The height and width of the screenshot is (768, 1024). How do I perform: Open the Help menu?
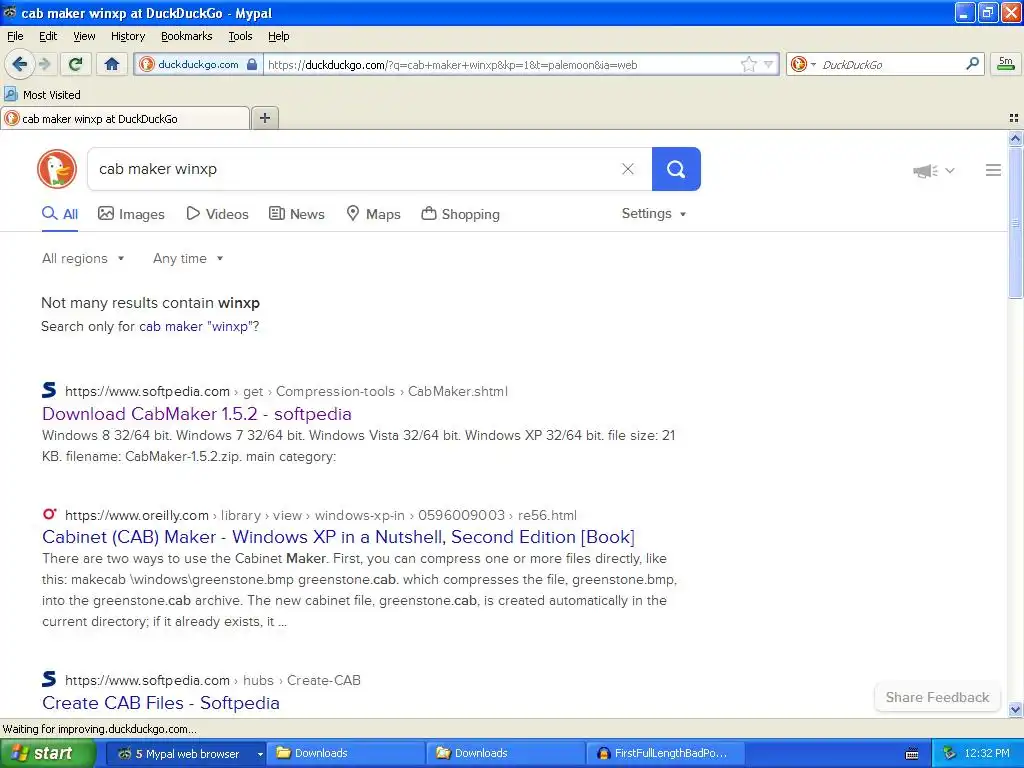click(279, 36)
